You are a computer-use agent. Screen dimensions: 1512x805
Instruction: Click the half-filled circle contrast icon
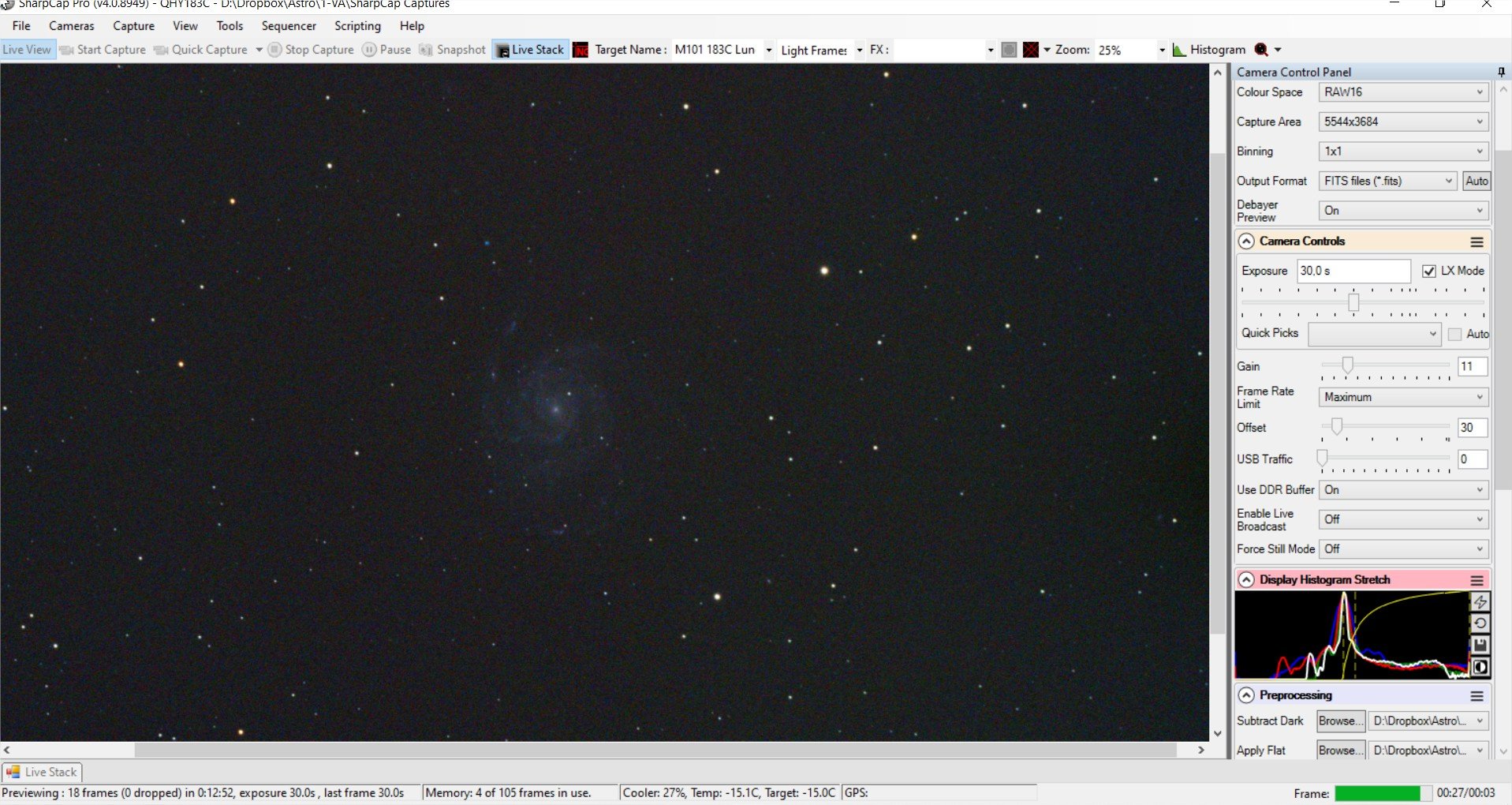(x=1480, y=668)
